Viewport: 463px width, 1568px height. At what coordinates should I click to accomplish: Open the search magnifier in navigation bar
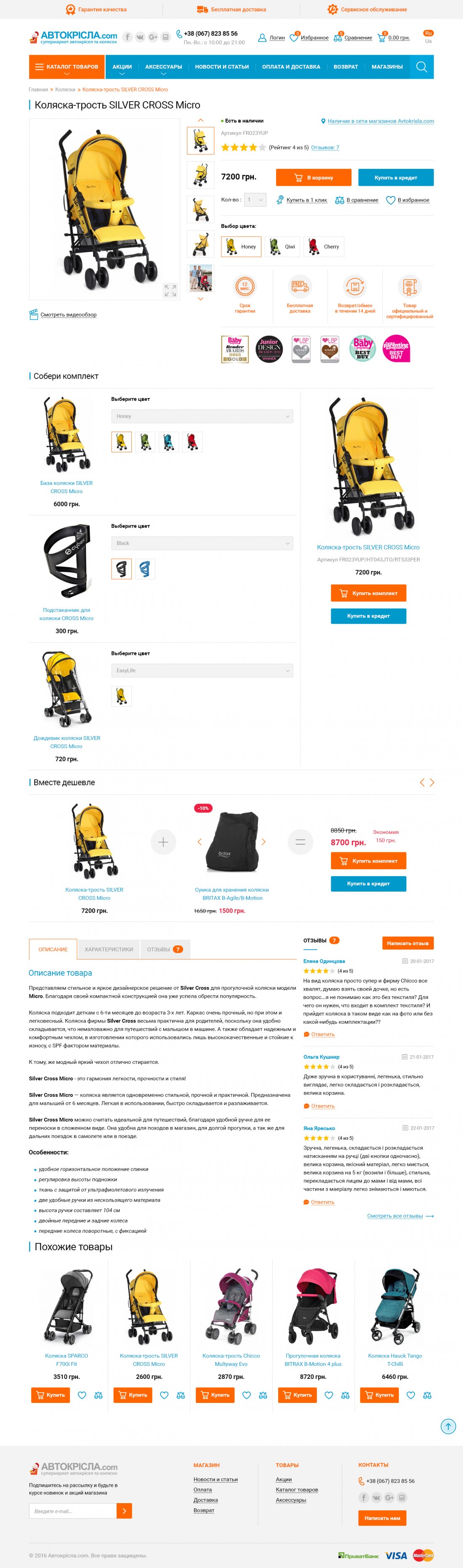[422, 67]
